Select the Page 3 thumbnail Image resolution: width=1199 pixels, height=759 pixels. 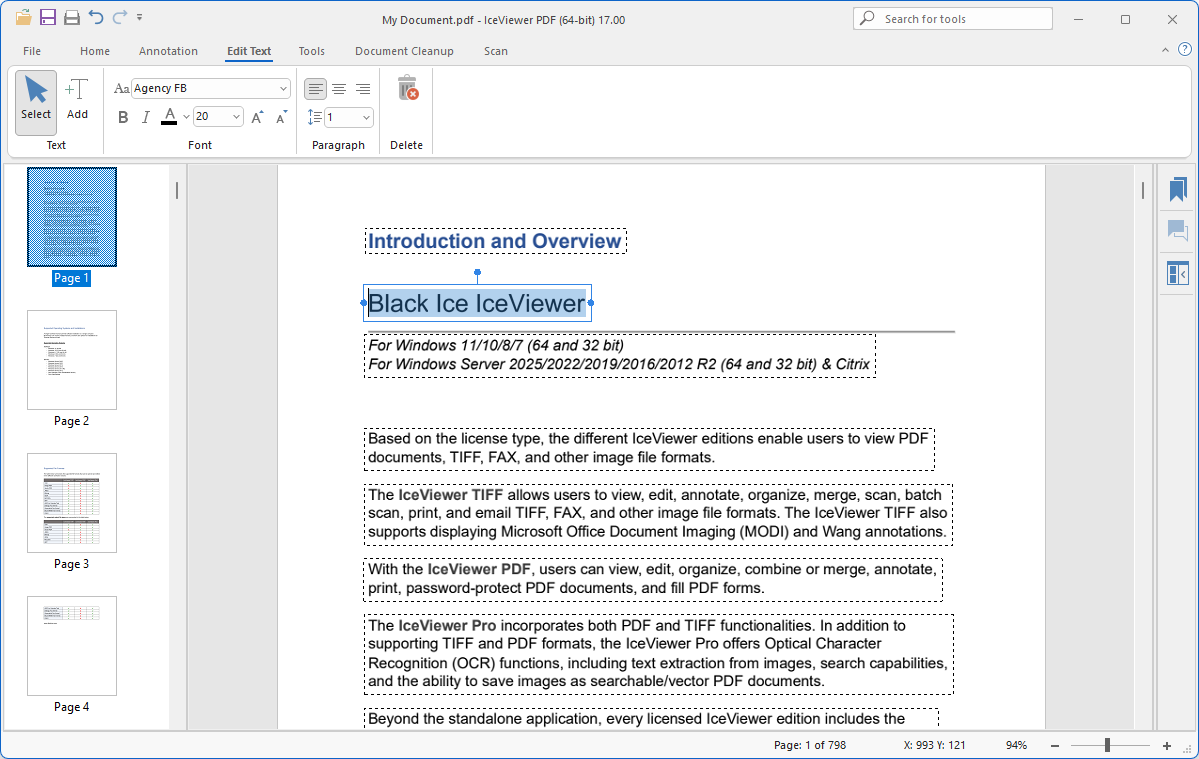72,503
